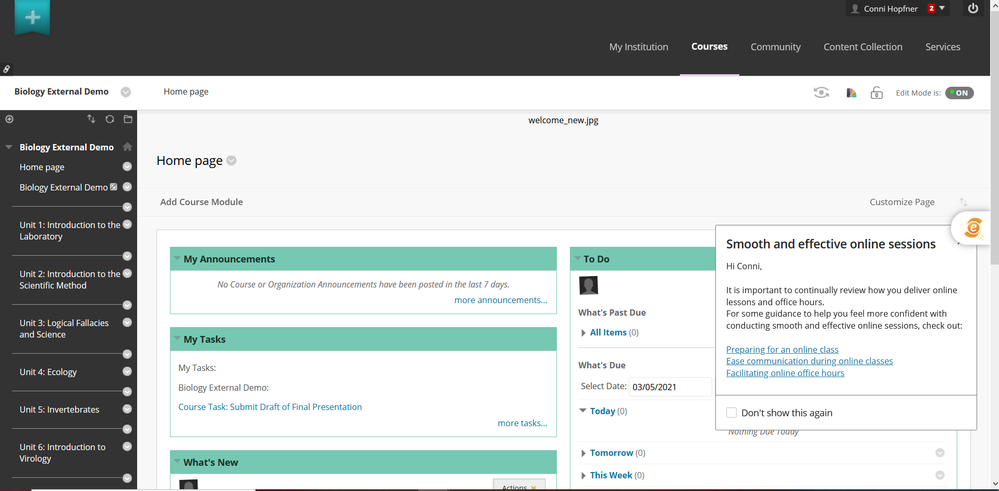999x491 pixels.
Task: Open options for the Unit 3 menu item
Action: coord(127,323)
